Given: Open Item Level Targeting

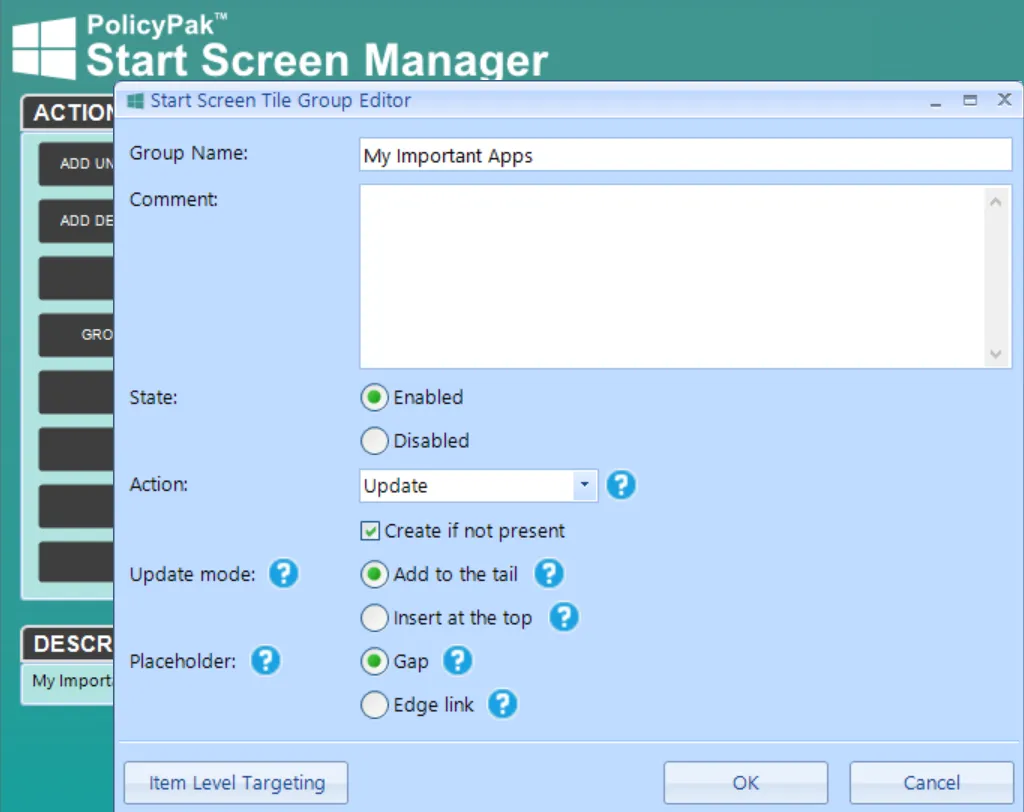Looking at the screenshot, I should coord(236,782).
